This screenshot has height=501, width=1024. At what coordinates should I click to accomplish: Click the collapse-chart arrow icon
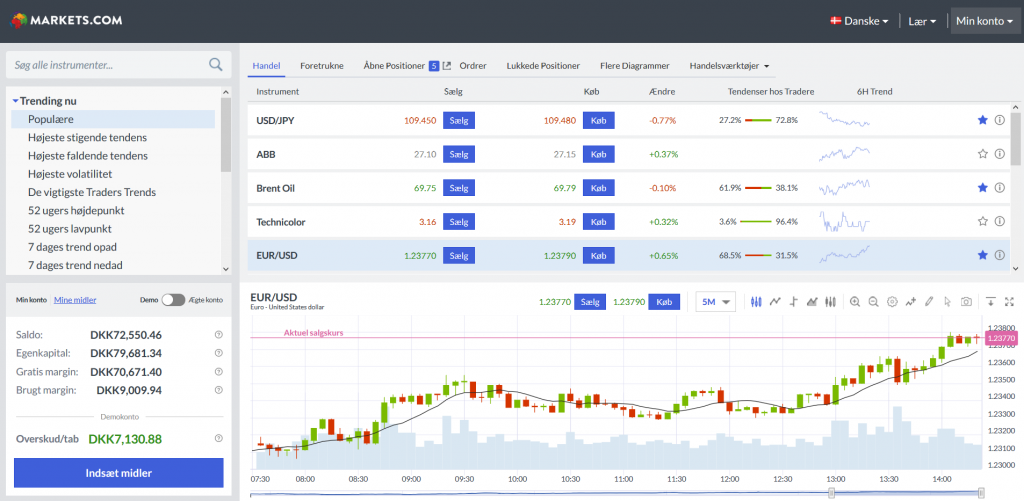tap(991, 302)
